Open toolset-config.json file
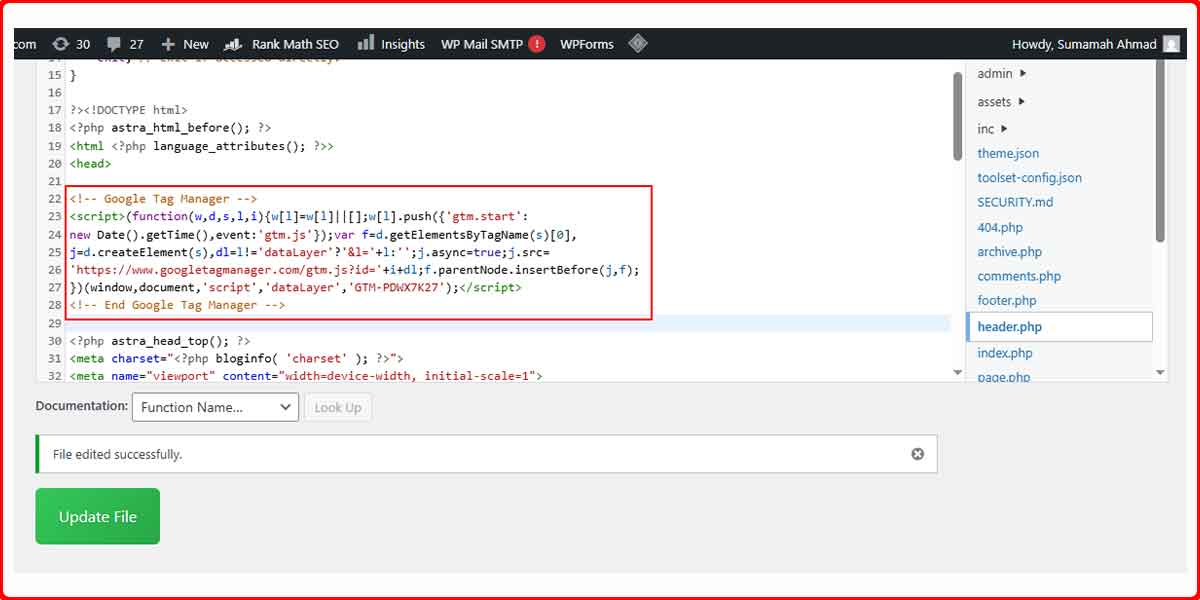 (x=1029, y=177)
